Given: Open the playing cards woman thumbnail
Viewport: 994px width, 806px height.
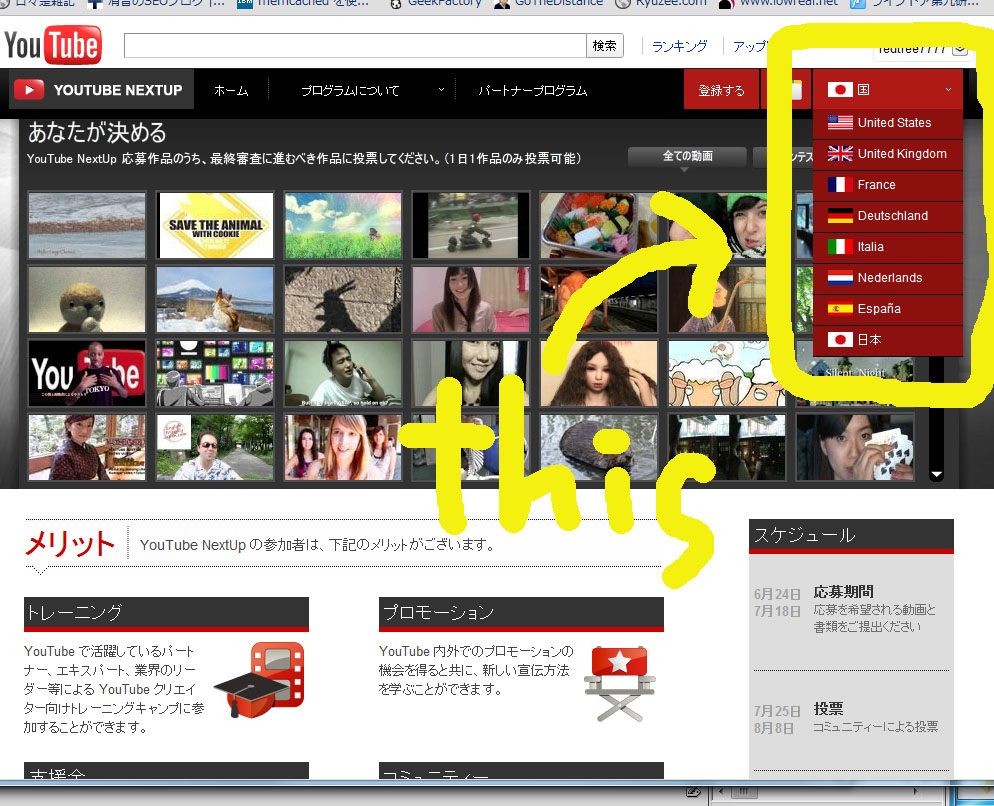Looking at the screenshot, I should tap(855, 447).
